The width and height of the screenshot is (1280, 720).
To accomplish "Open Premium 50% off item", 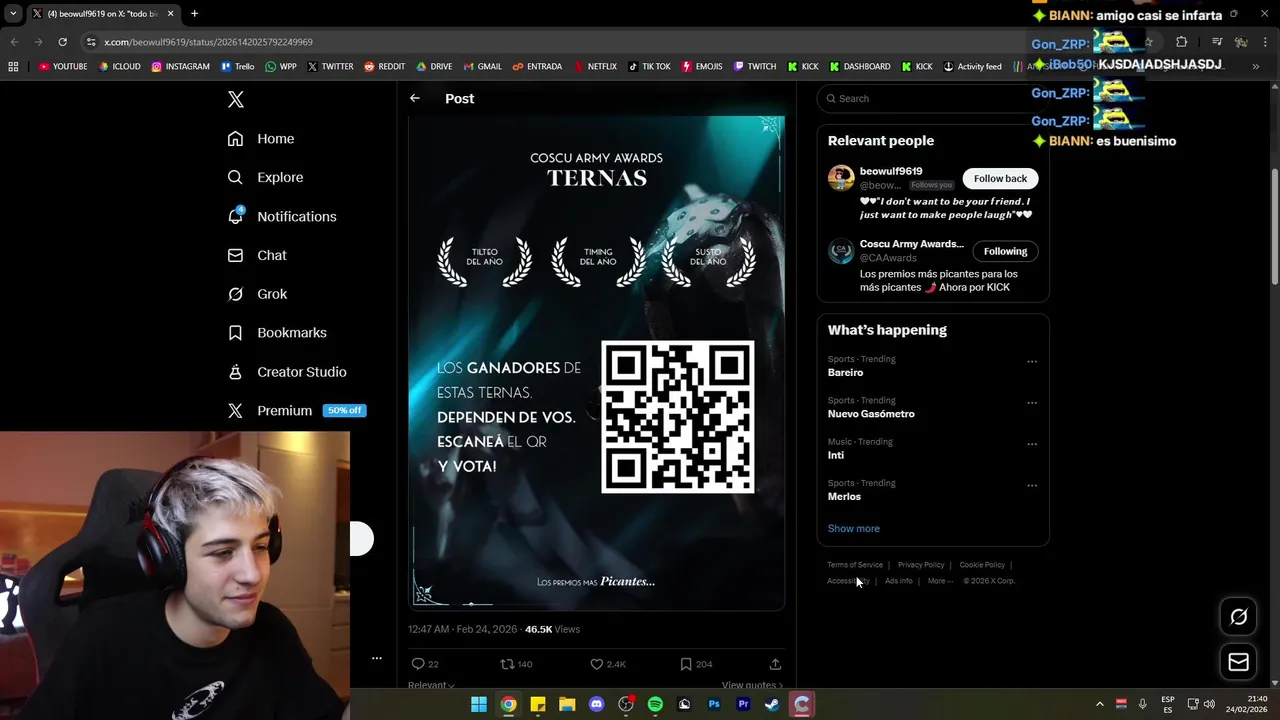I will click(x=296, y=410).
